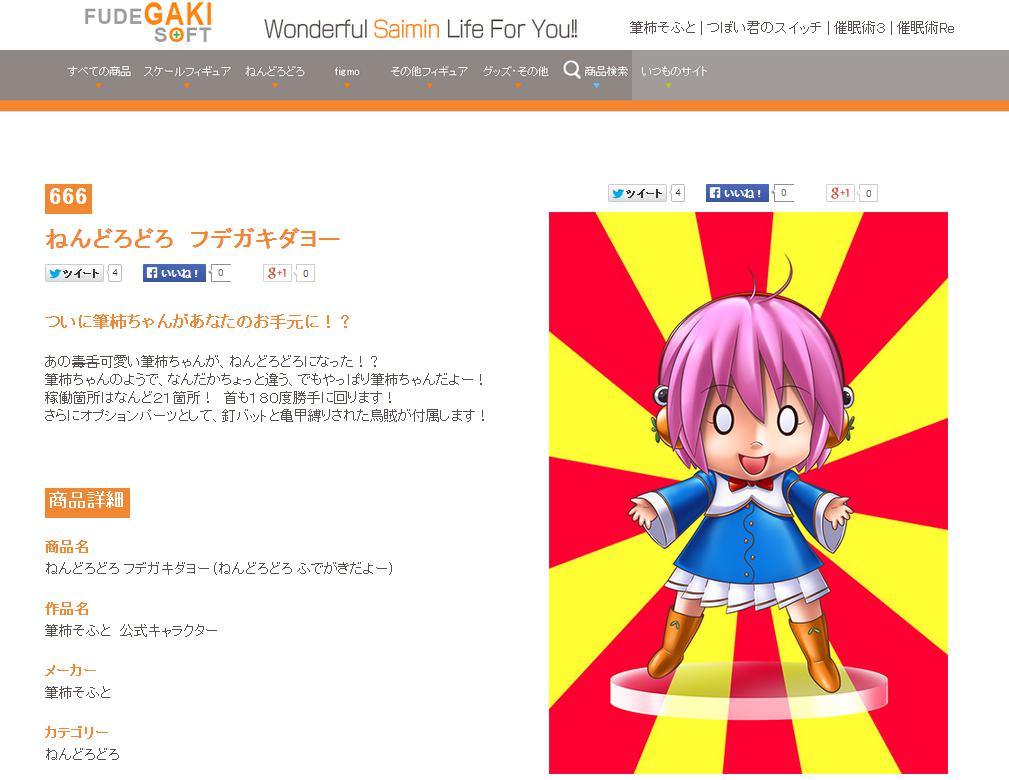Expand the ねんどろどろ navigation dropdown
This screenshot has height=780, width=1009.
pyautogui.click(x=275, y=71)
